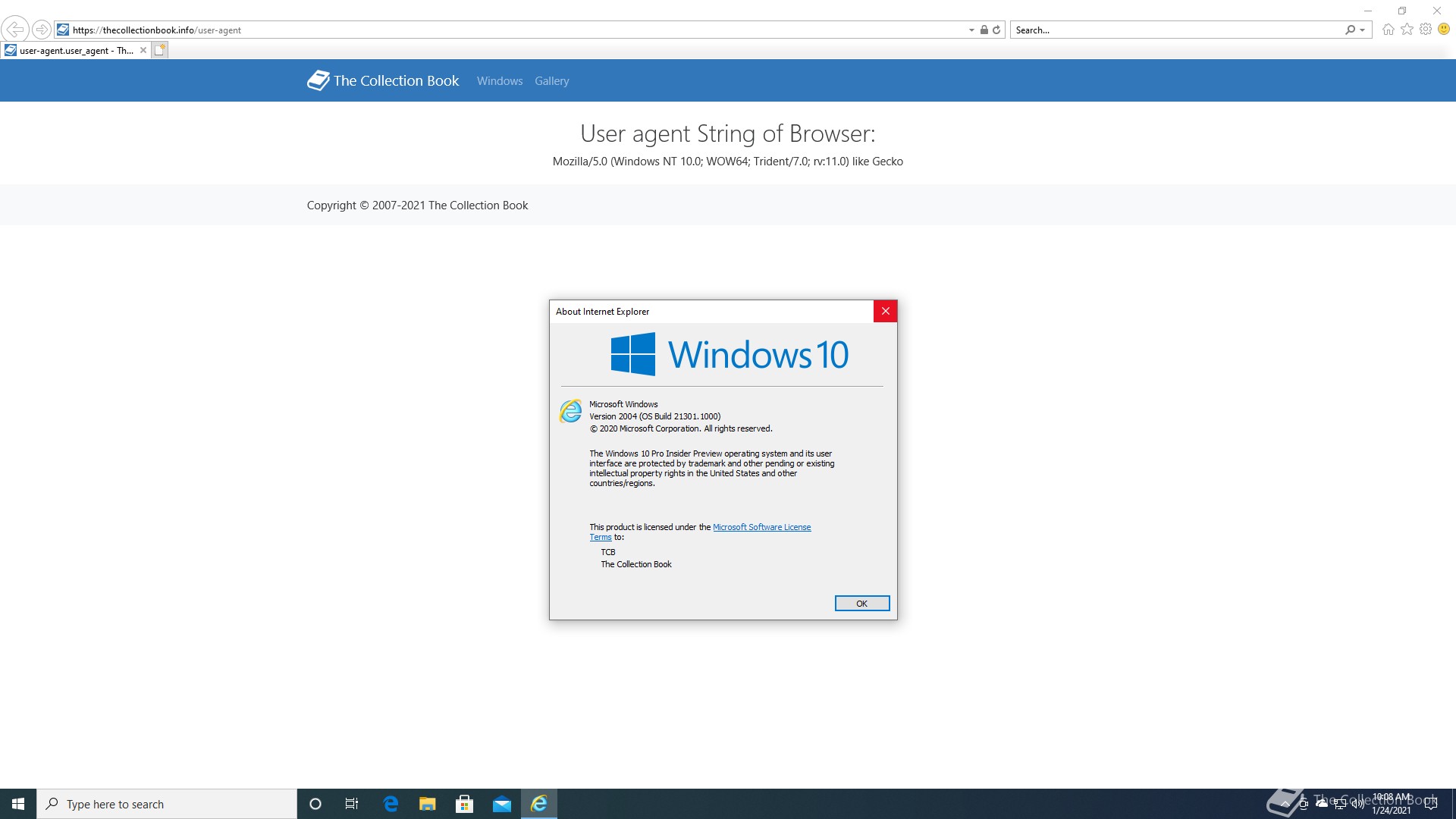Open Task View on the taskbar
The width and height of the screenshot is (1456, 819).
352,804
